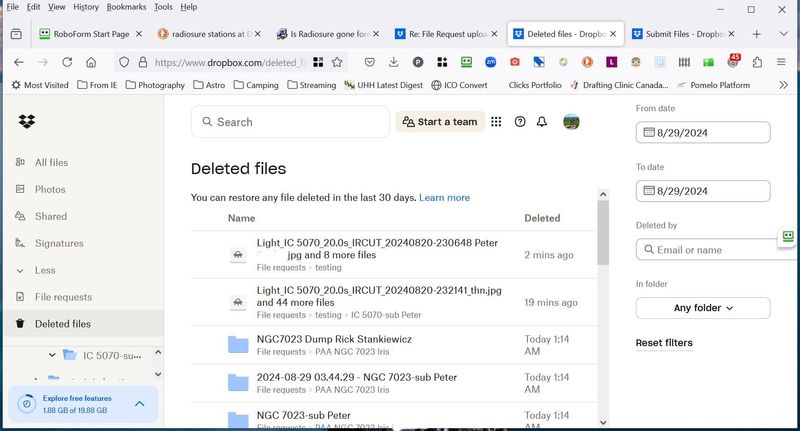This screenshot has width=800, height=431.
Task: Open Firefox downloads arrow icon
Action: pos(393,62)
